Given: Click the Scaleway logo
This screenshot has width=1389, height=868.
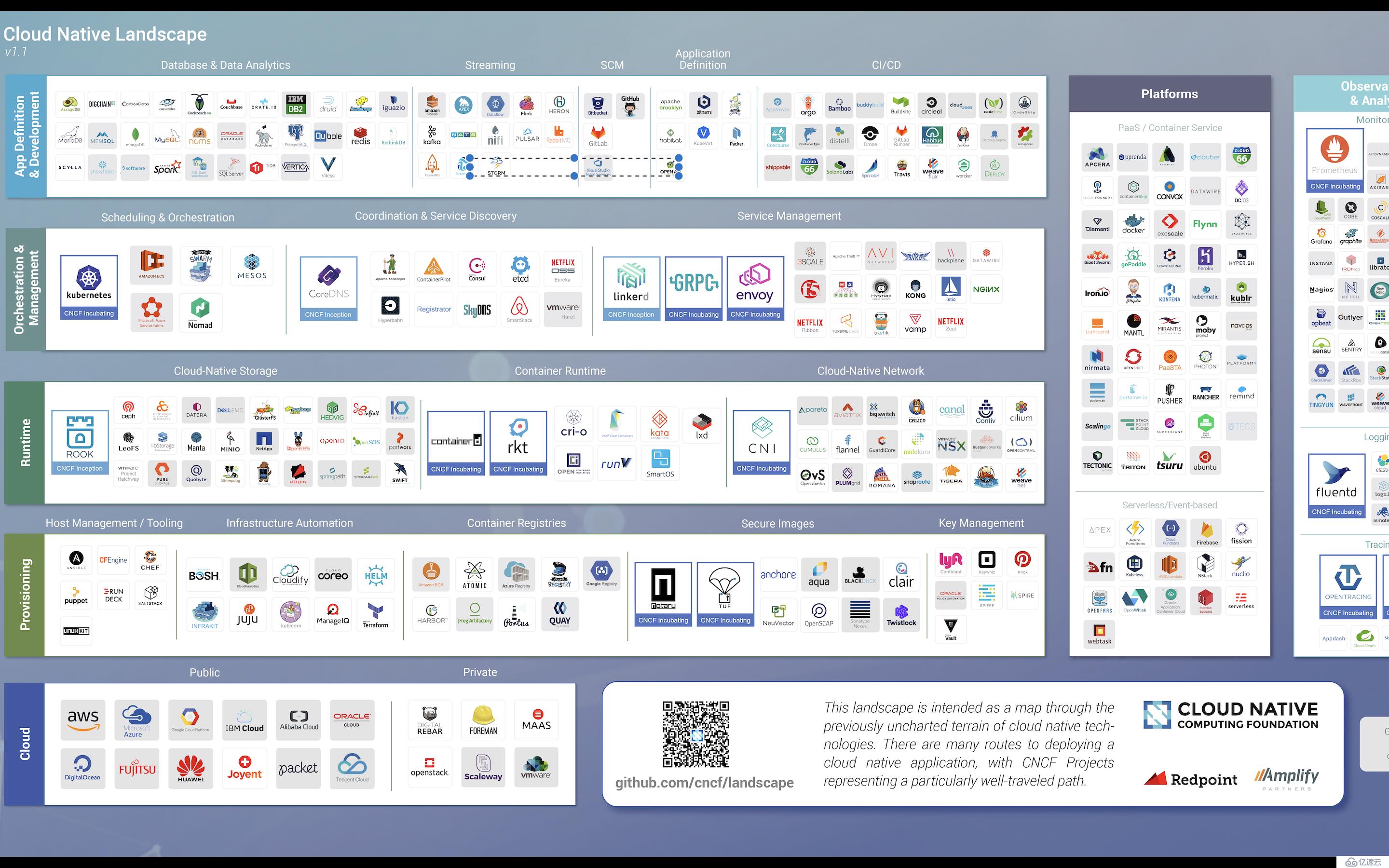Looking at the screenshot, I should pos(483,768).
